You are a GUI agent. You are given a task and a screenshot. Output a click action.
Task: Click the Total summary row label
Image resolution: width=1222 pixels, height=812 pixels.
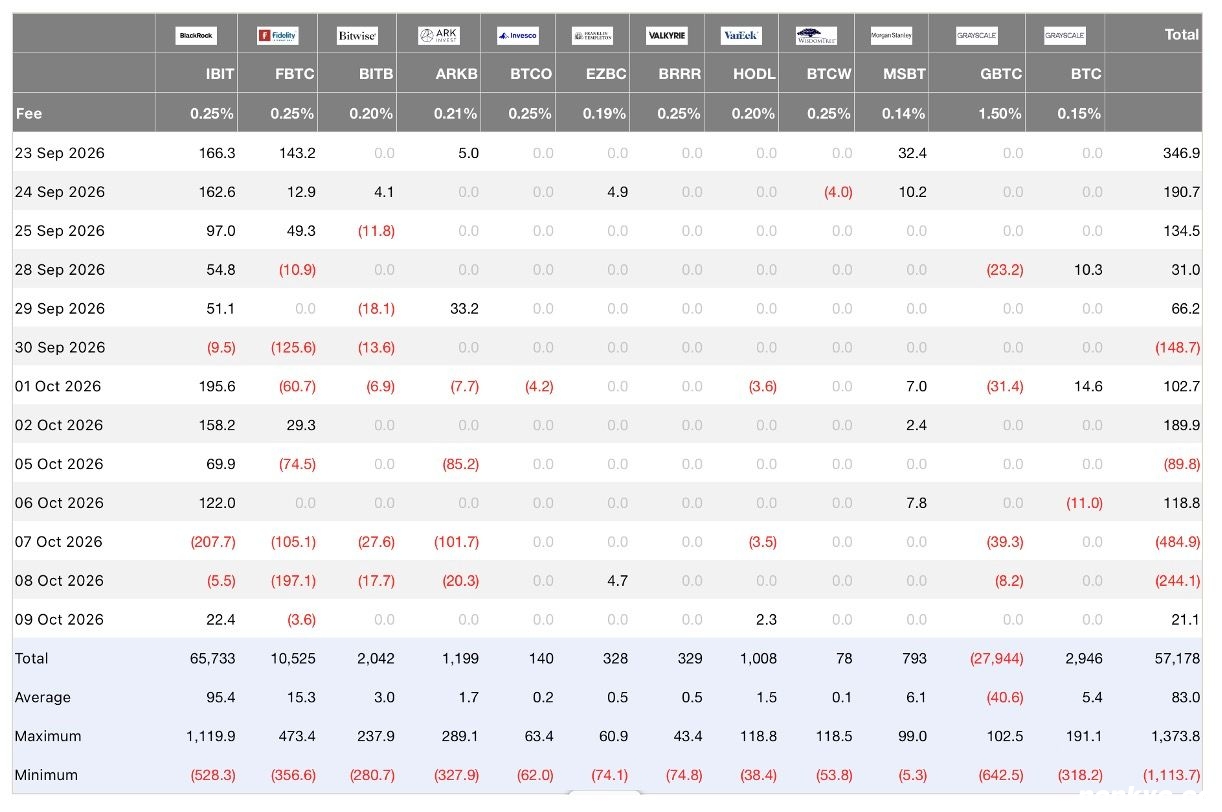coord(31,659)
